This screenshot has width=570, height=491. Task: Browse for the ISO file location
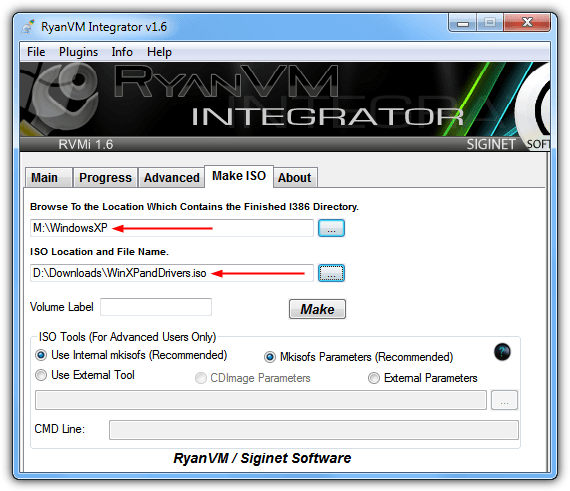tap(331, 273)
